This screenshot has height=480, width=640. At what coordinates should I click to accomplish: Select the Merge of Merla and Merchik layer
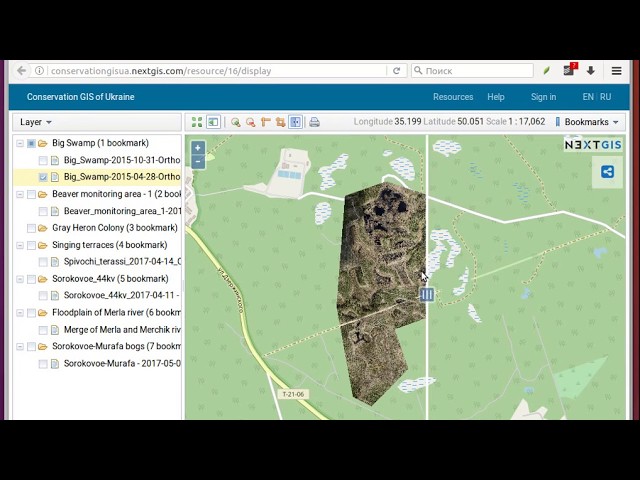coord(122,330)
